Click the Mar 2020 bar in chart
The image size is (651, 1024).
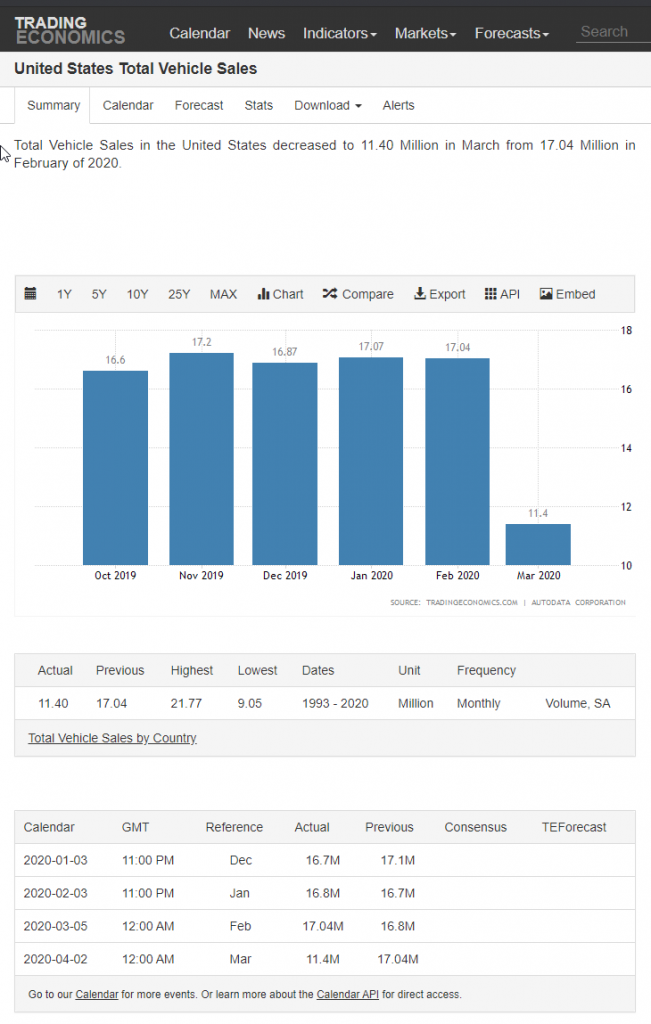pos(538,544)
